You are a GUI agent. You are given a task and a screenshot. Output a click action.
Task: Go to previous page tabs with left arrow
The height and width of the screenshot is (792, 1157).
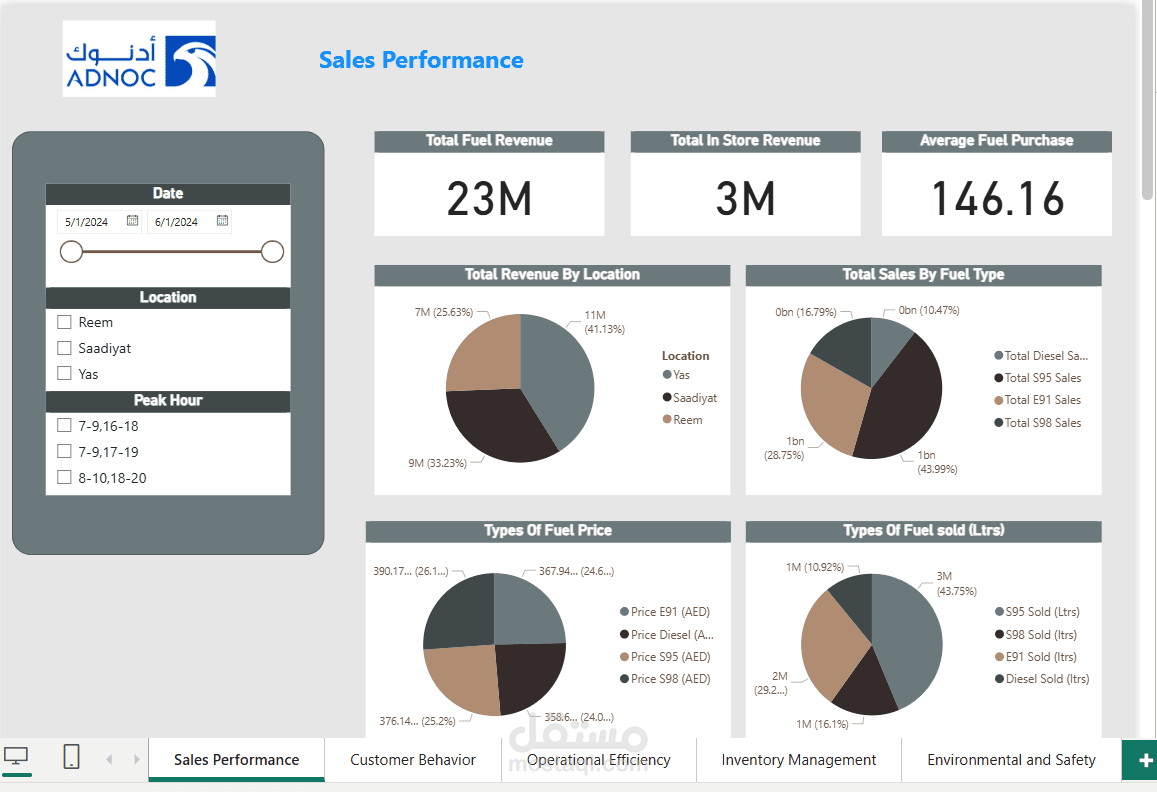[109, 760]
